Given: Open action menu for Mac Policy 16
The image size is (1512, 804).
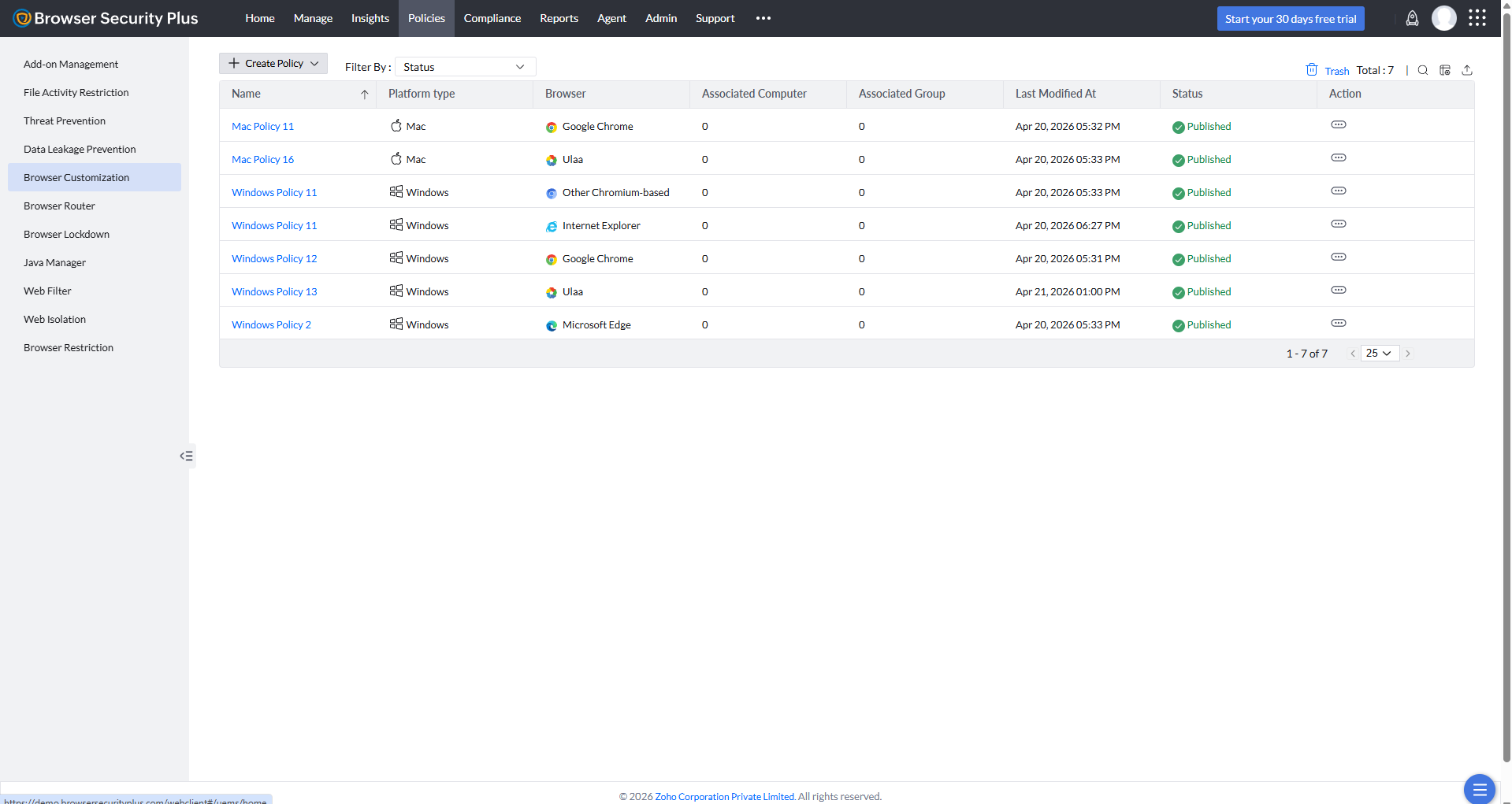Looking at the screenshot, I should tap(1339, 157).
